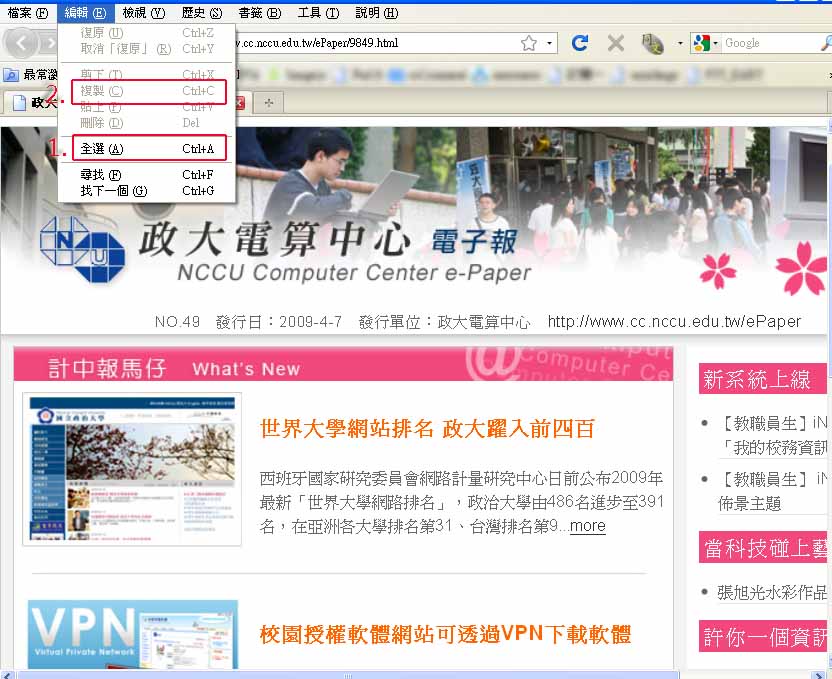Open a new tab with the plus button

click(x=268, y=102)
